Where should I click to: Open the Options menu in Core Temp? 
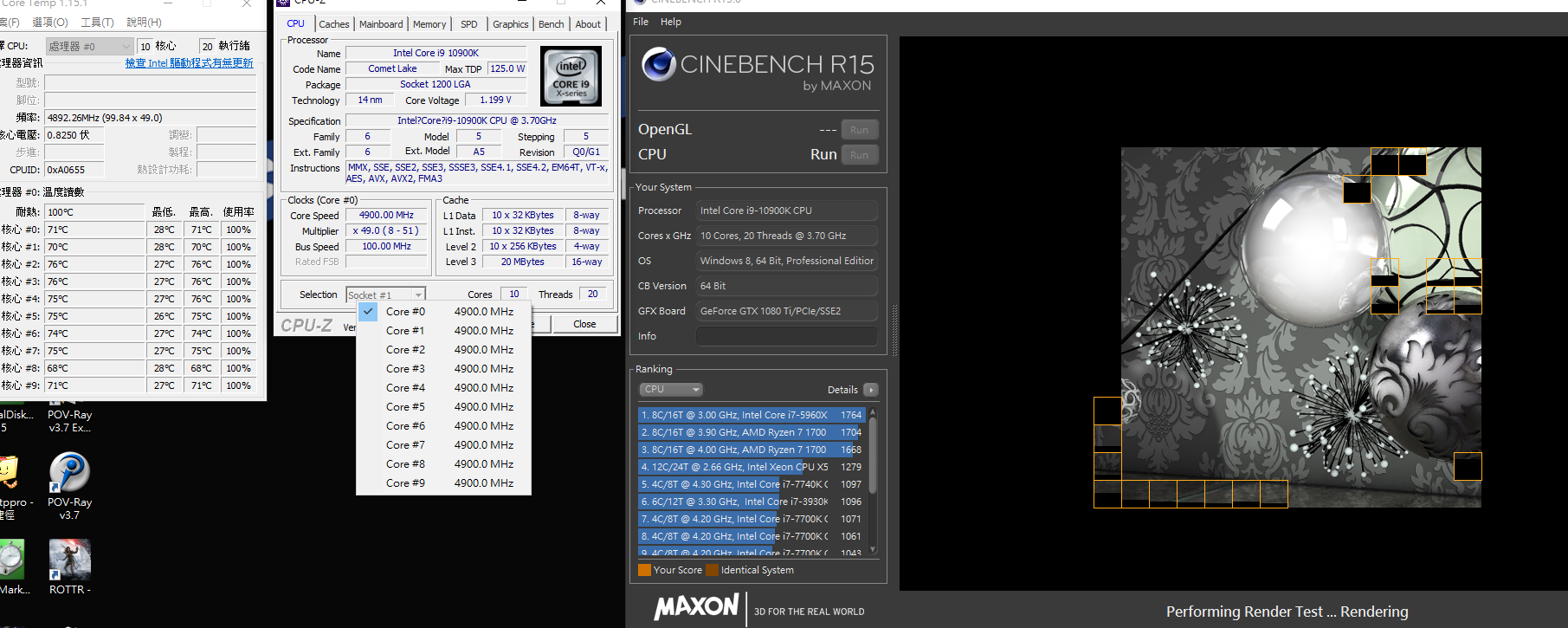[49, 22]
